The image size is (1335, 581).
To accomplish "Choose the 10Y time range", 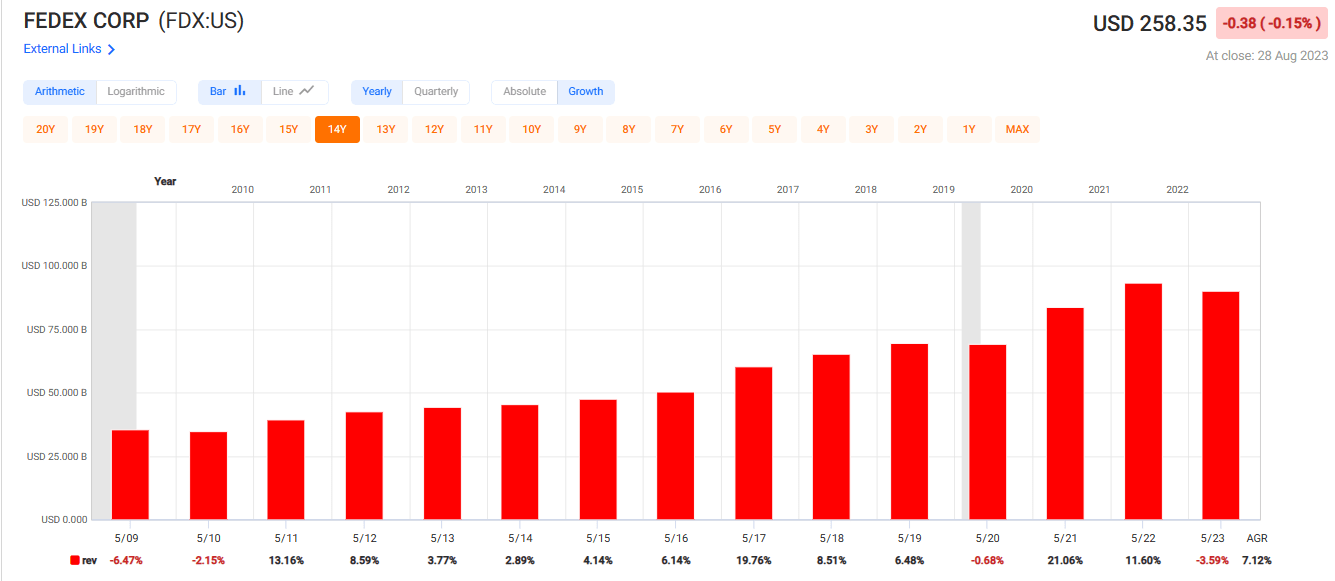I will point(531,129).
